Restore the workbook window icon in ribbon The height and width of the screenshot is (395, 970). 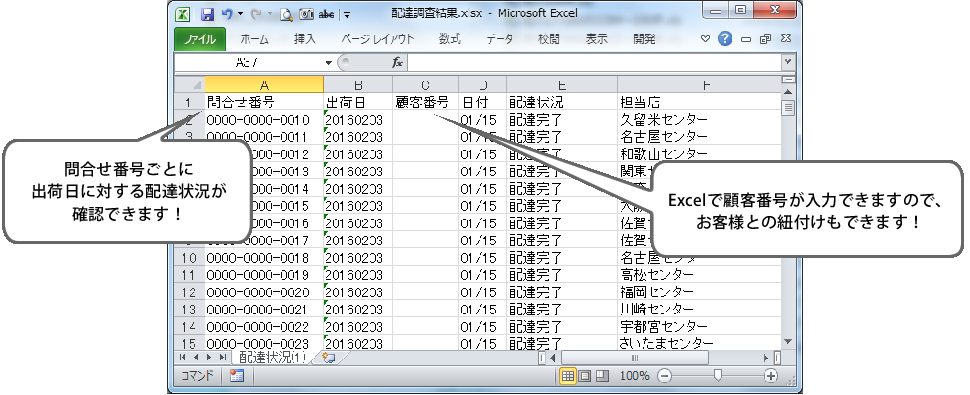[766, 40]
